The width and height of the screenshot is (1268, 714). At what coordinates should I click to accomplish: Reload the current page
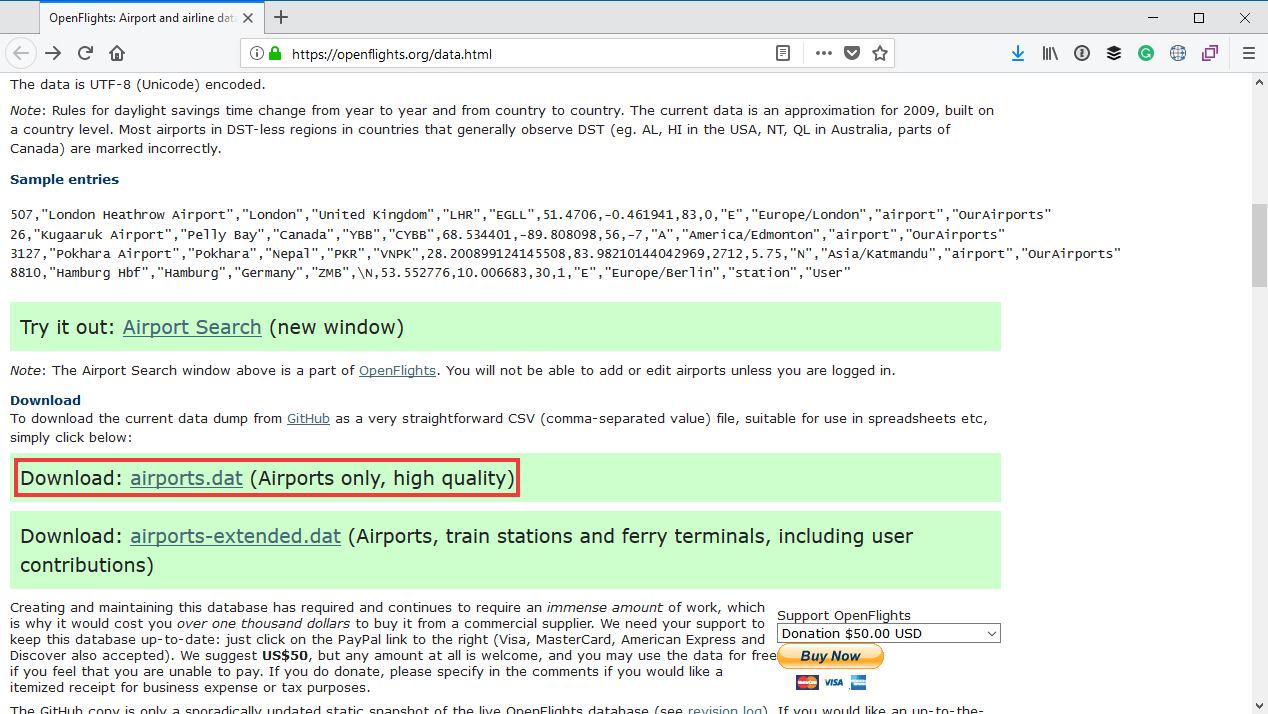(85, 53)
